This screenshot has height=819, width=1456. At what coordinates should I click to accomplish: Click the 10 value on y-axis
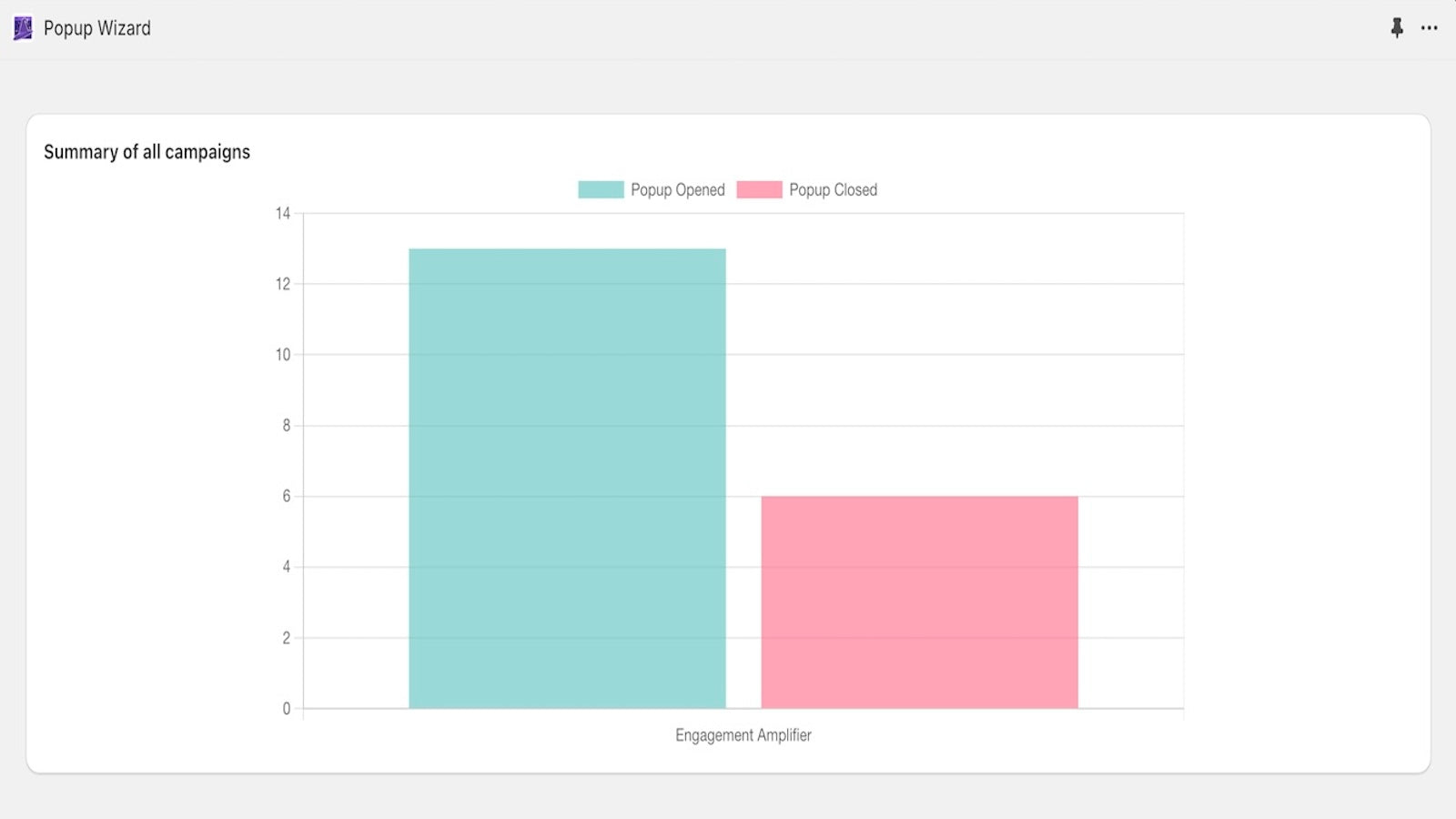[283, 355]
